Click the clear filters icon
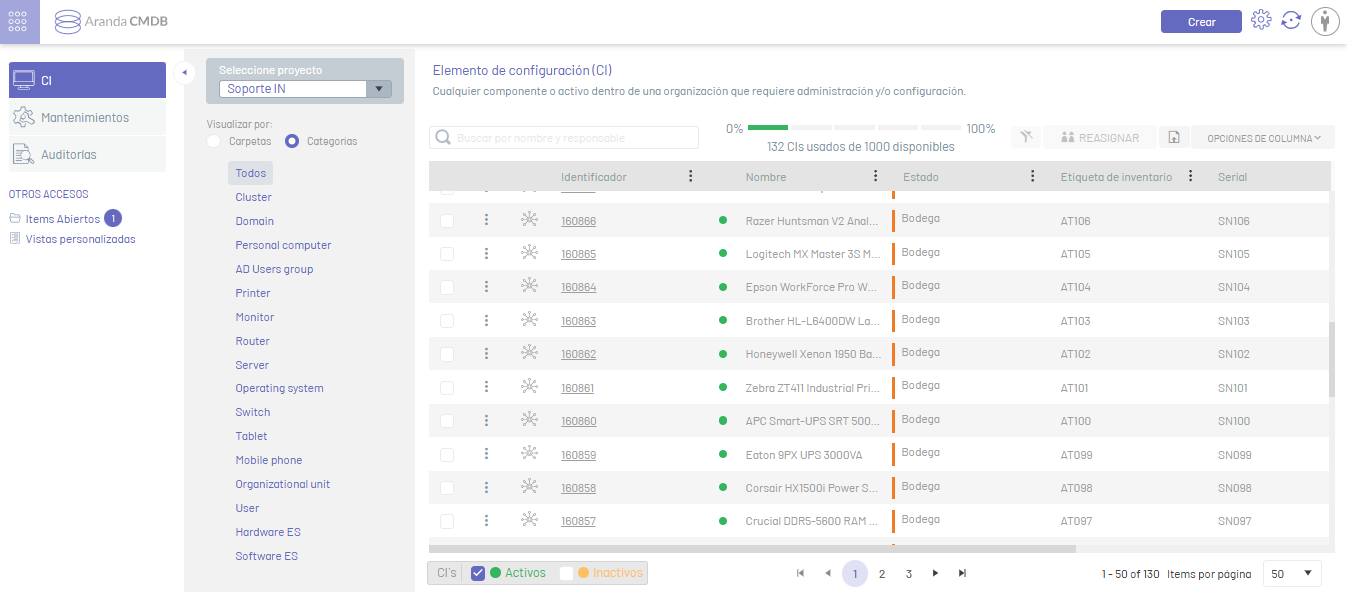Image resolution: width=1347 pixels, height=592 pixels. tap(1025, 138)
